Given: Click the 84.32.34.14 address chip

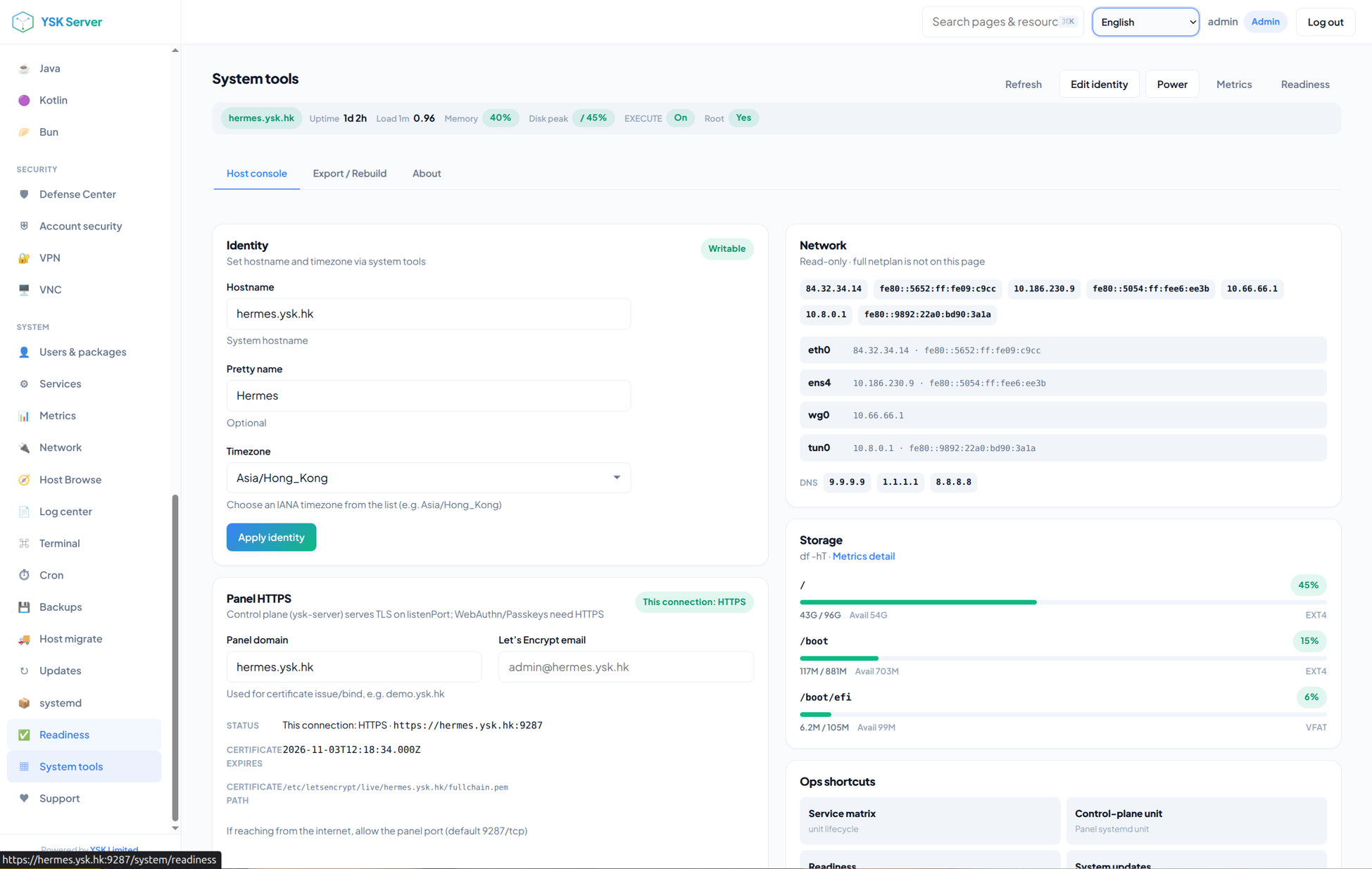Looking at the screenshot, I should 833,289.
